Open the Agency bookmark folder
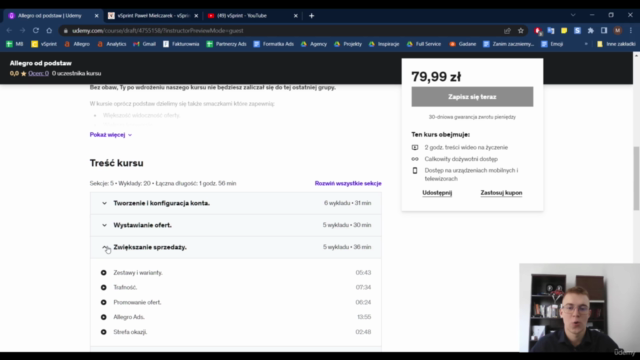The image size is (640, 360). pyautogui.click(x=314, y=44)
